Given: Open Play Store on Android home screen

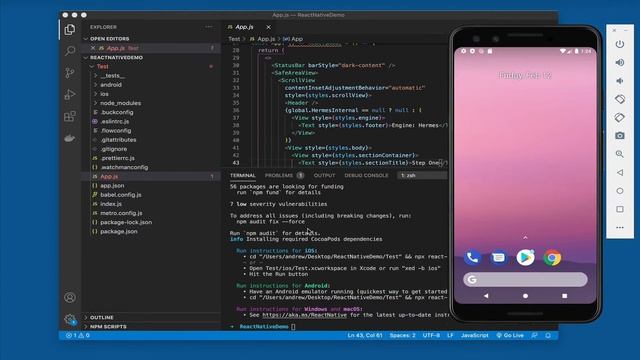Looking at the screenshot, I should click(525, 258).
